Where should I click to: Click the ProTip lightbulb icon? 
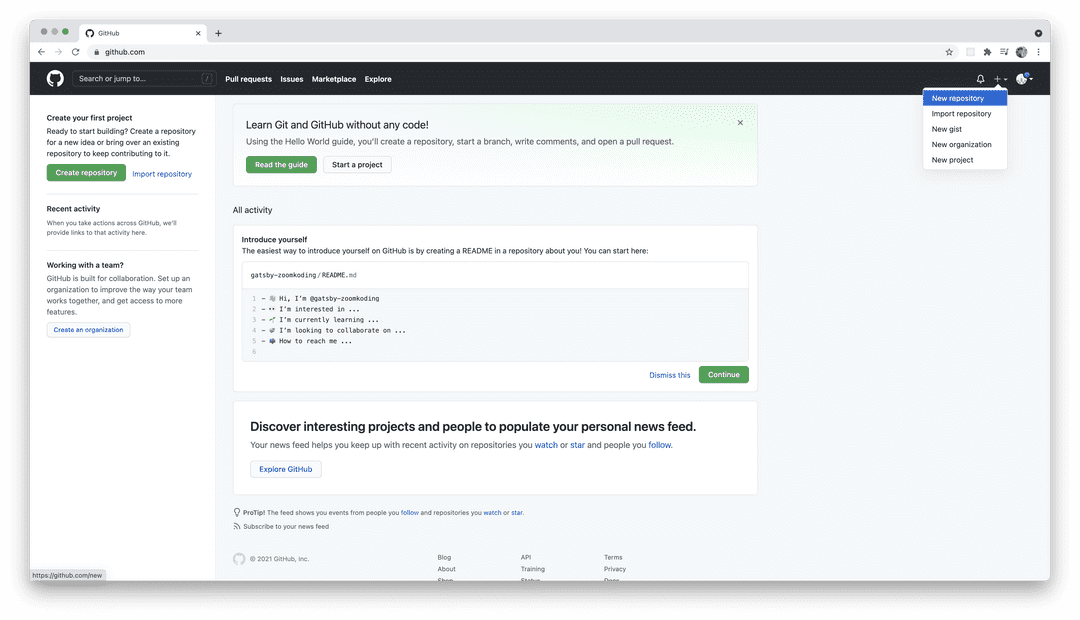[x=237, y=513]
